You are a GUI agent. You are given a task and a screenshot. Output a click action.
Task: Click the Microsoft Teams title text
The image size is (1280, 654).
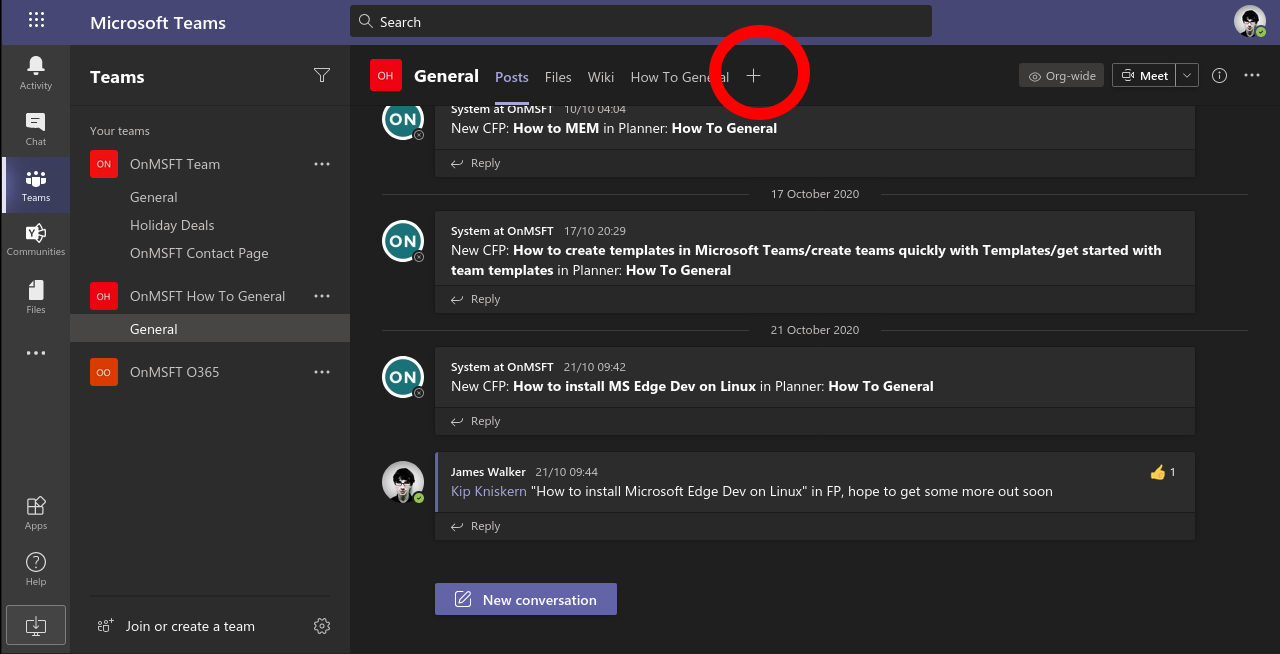coord(158,22)
